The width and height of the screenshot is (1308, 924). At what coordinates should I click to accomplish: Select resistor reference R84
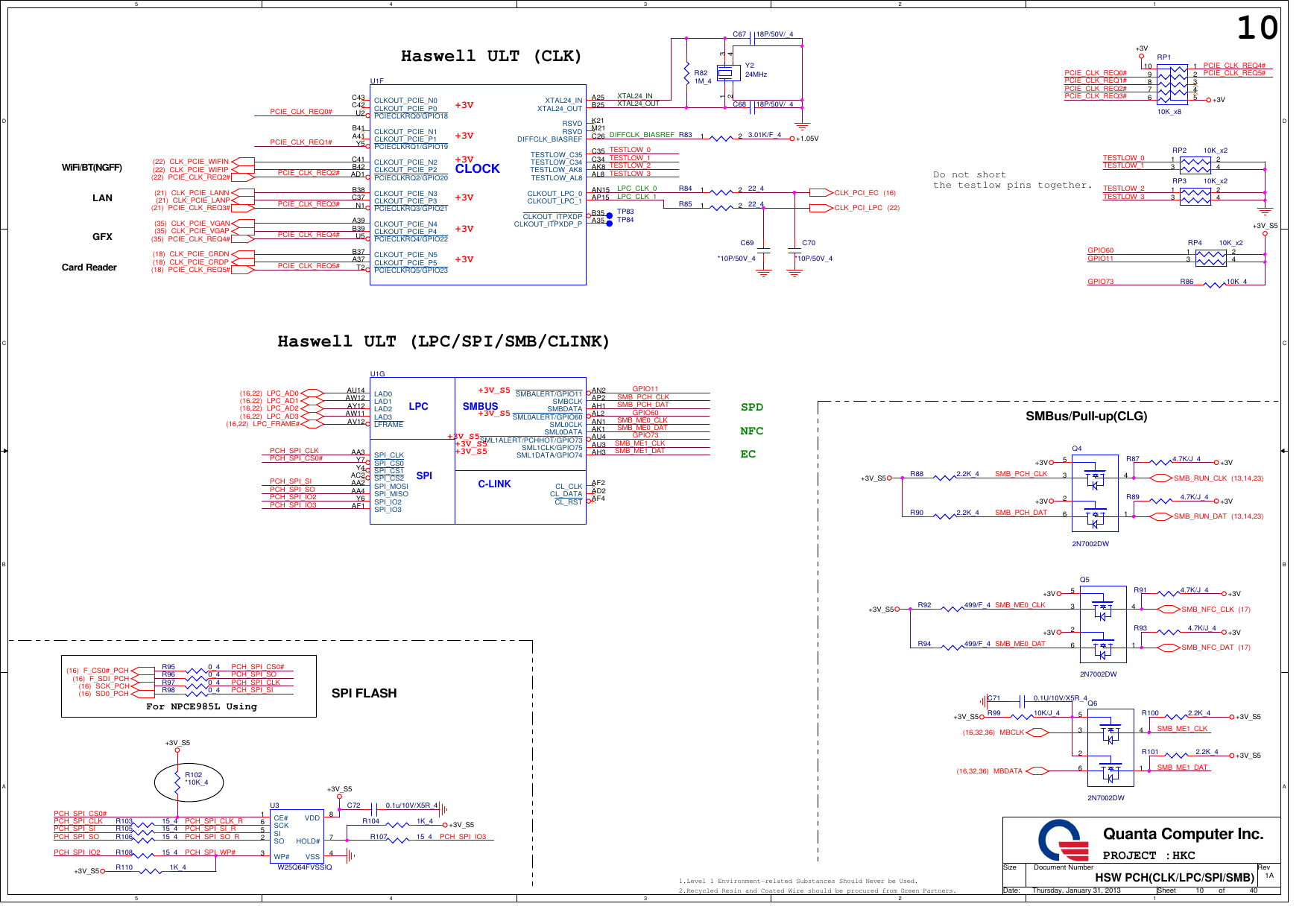point(685,189)
